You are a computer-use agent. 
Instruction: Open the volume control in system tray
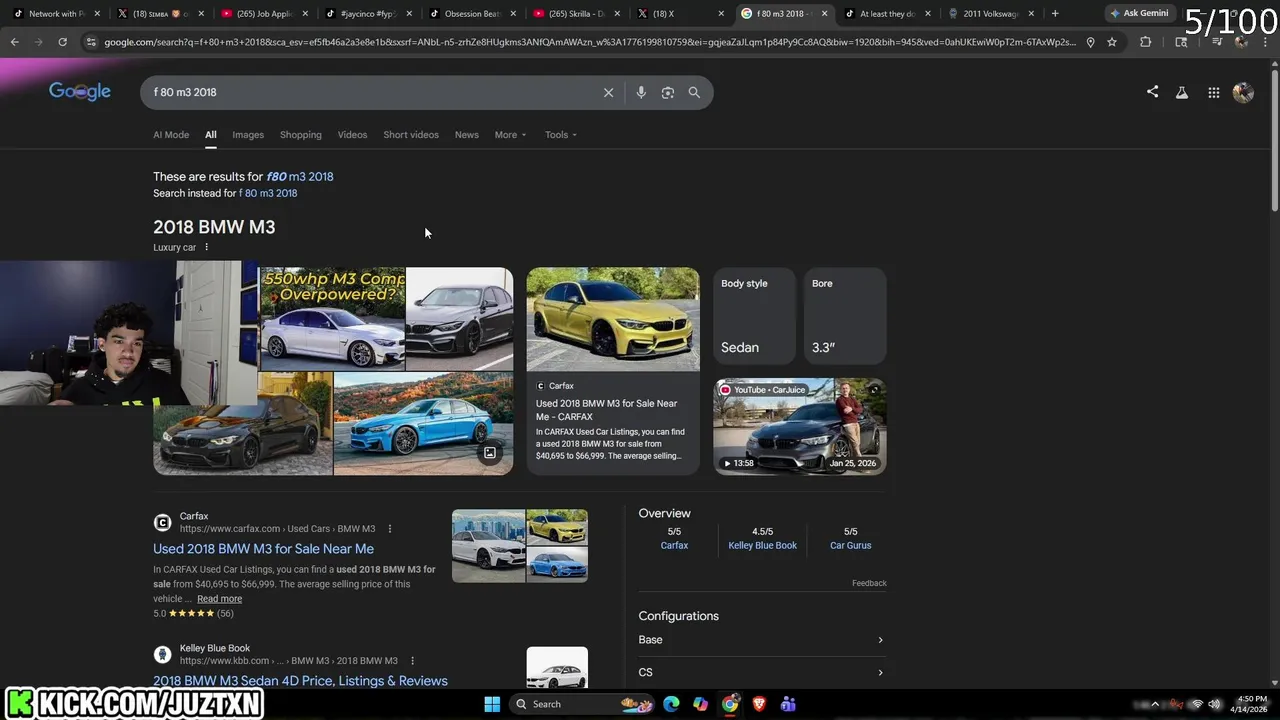1215,704
